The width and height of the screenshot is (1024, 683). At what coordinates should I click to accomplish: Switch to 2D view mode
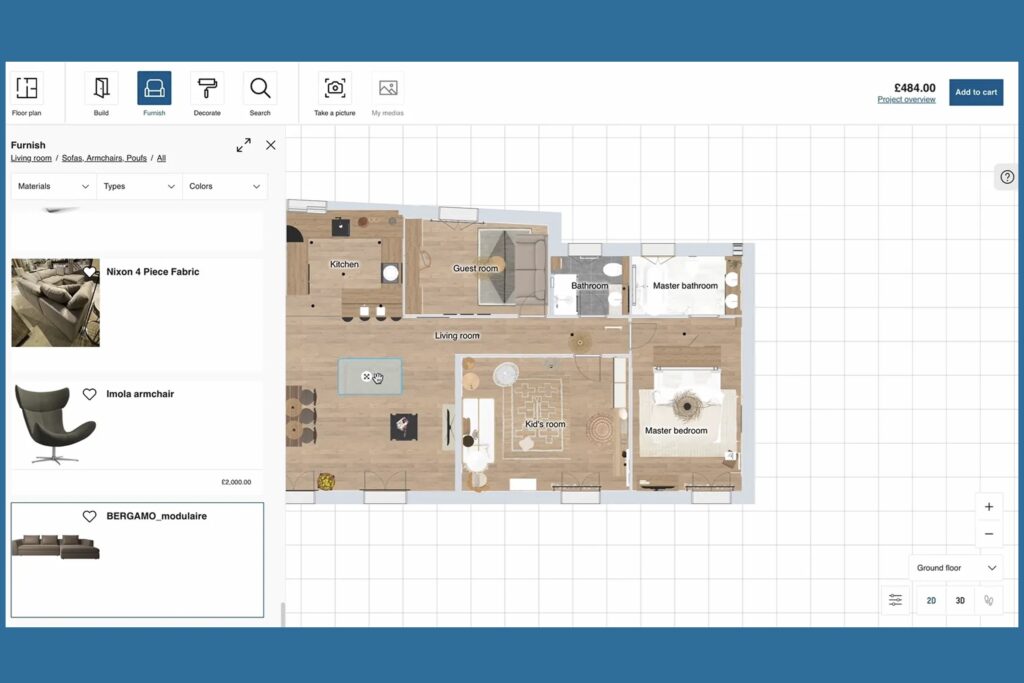pyautogui.click(x=931, y=600)
